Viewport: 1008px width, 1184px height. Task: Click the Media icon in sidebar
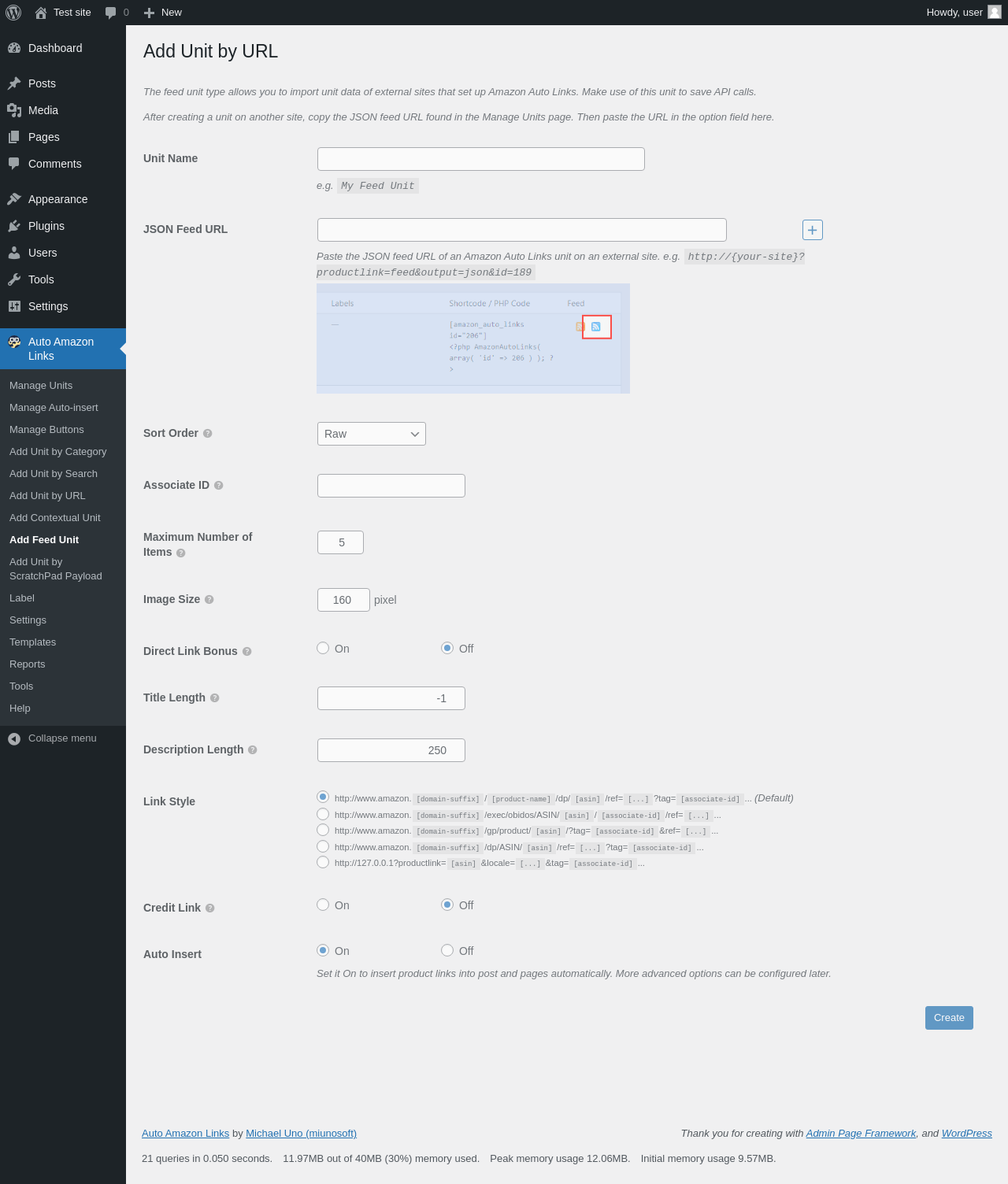14,110
